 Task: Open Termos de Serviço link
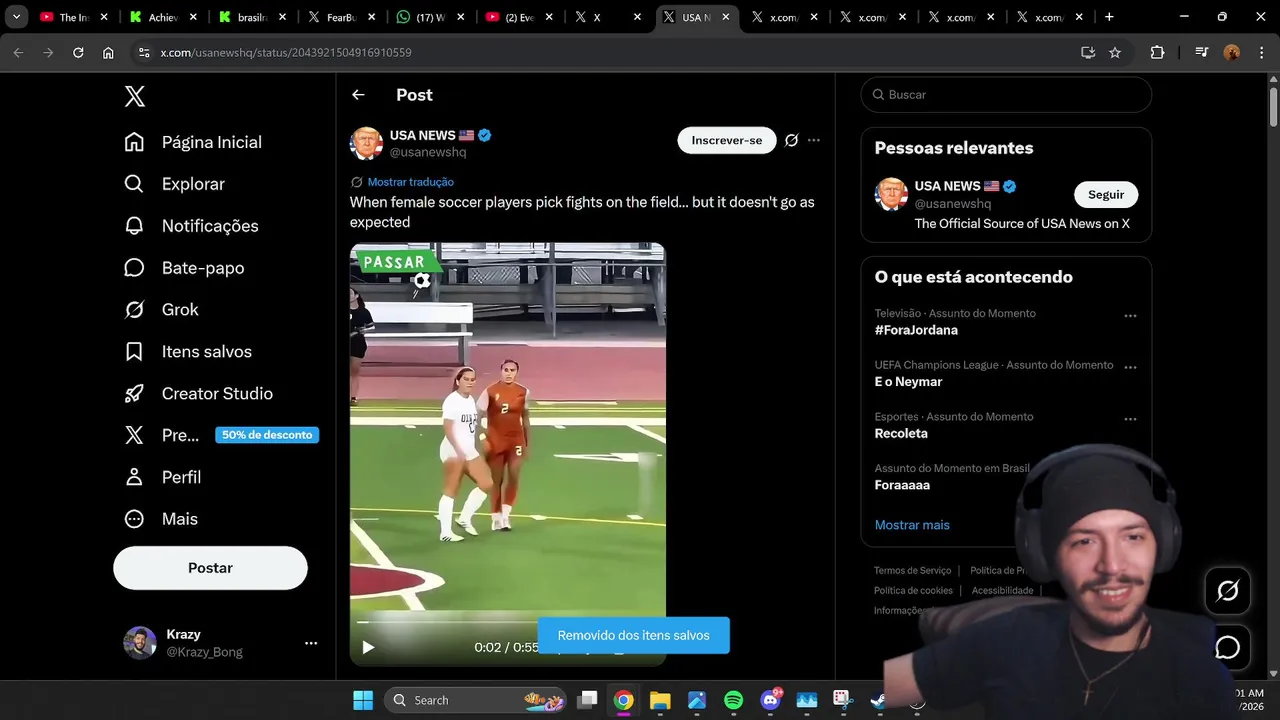tap(913, 570)
